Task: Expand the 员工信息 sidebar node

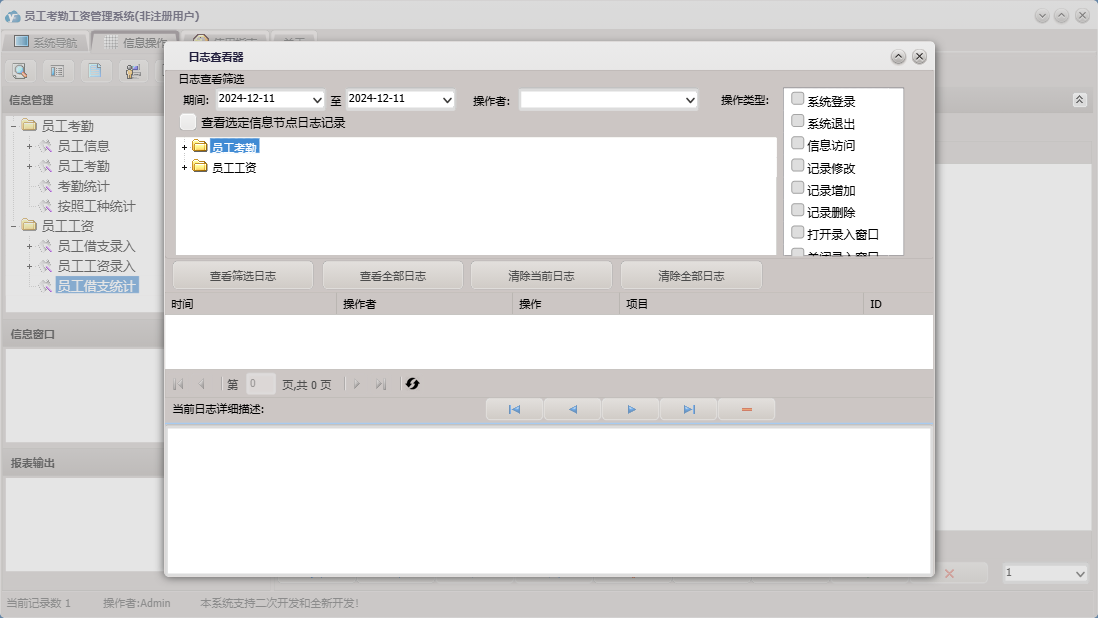Action: click(29, 146)
